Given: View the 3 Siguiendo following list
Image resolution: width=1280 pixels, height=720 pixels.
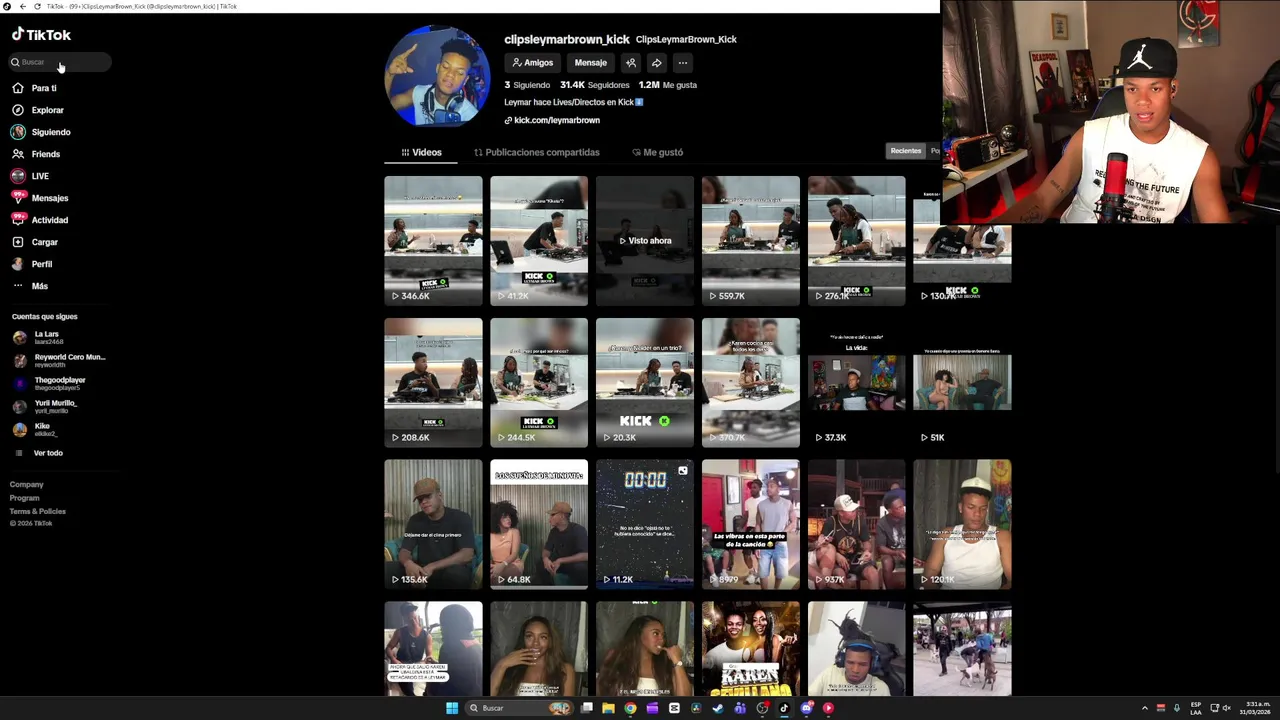Looking at the screenshot, I should pyautogui.click(x=527, y=85).
